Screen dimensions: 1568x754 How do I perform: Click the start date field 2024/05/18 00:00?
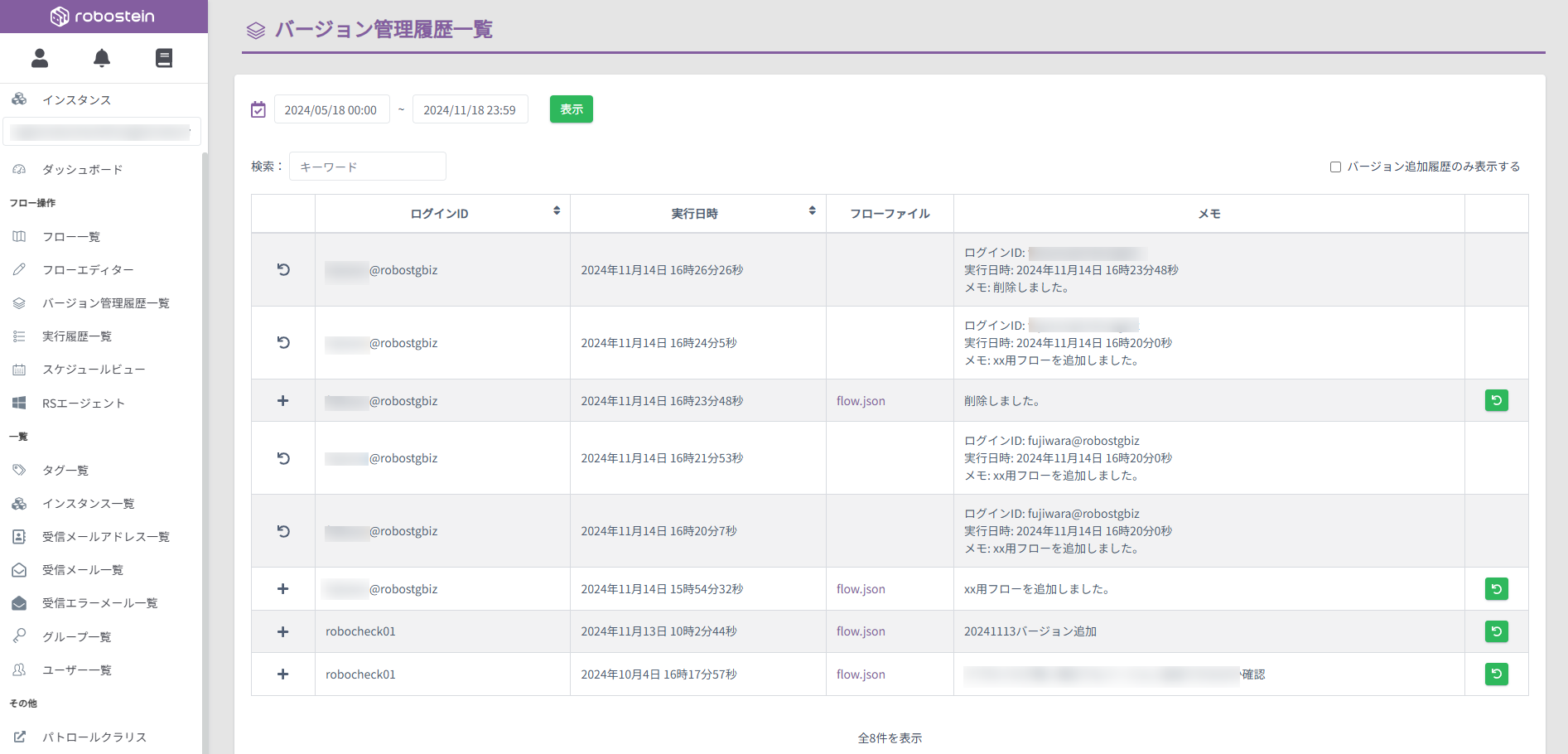[x=331, y=109]
